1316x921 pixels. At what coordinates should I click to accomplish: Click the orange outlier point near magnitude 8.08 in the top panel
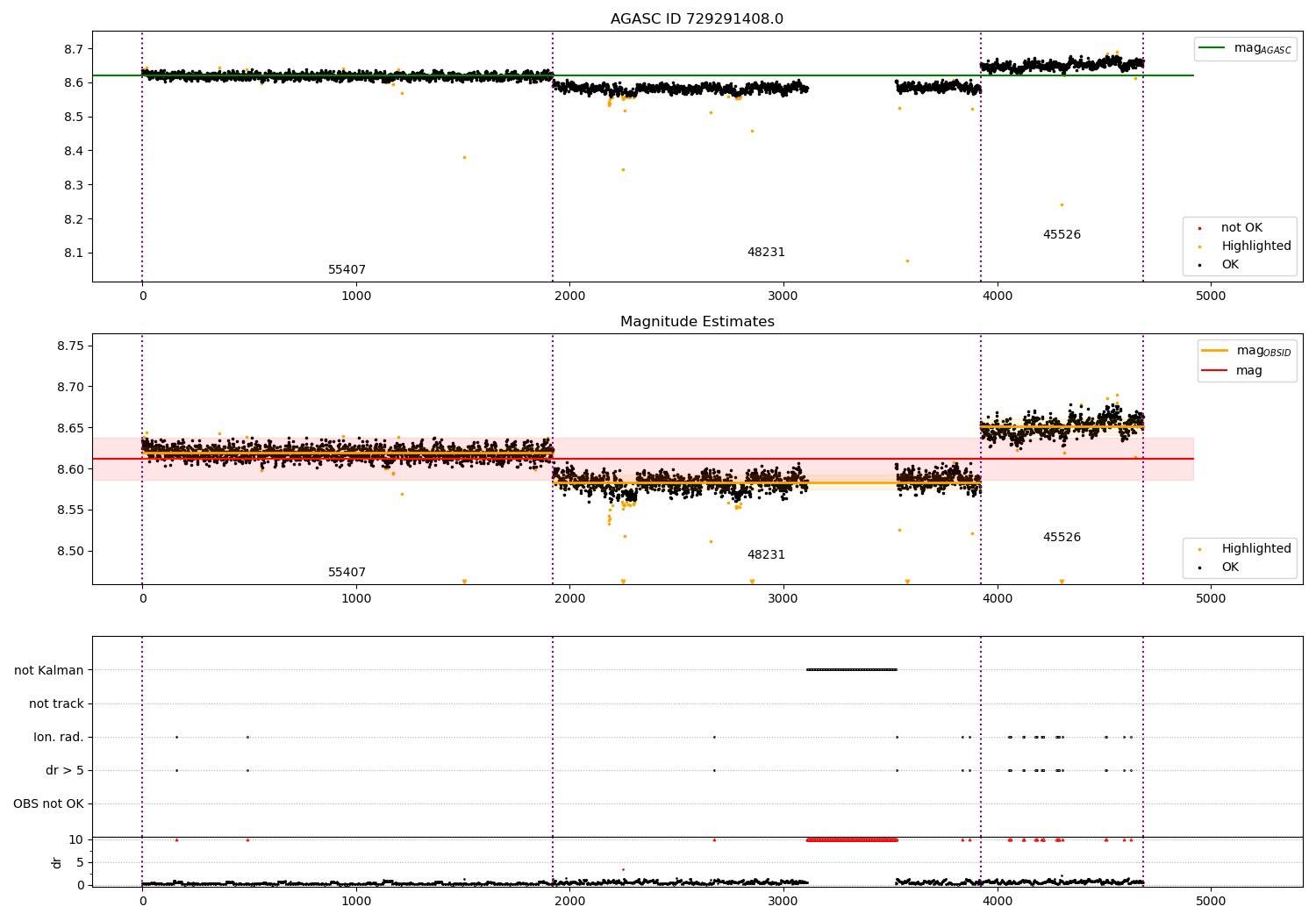click(x=907, y=261)
